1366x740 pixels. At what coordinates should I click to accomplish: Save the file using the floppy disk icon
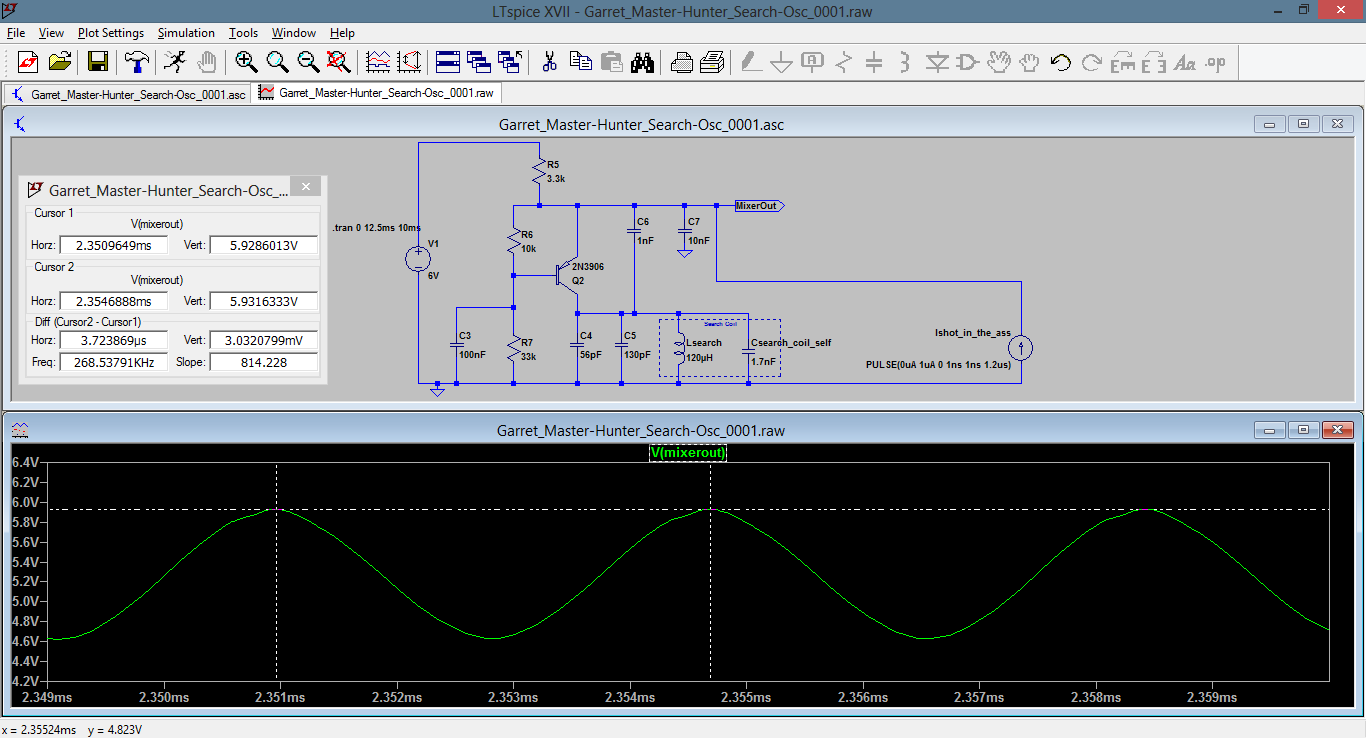coord(98,62)
